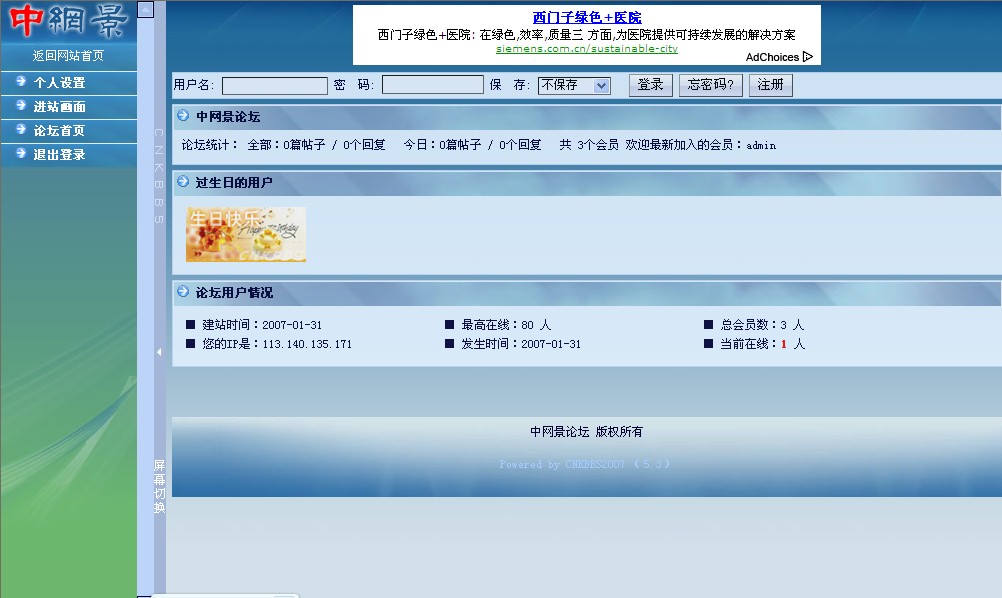This screenshot has height=598, width=1002.
Task: Click the 最高在线：80 人 entry
Action: pyautogui.click(x=505, y=325)
